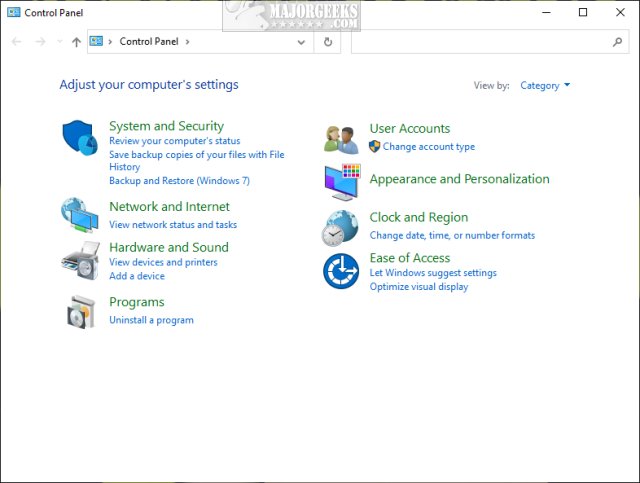Open Appearance and Personalization heading link
The height and width of the screenshot is (483, 640).
click(460, 179)
